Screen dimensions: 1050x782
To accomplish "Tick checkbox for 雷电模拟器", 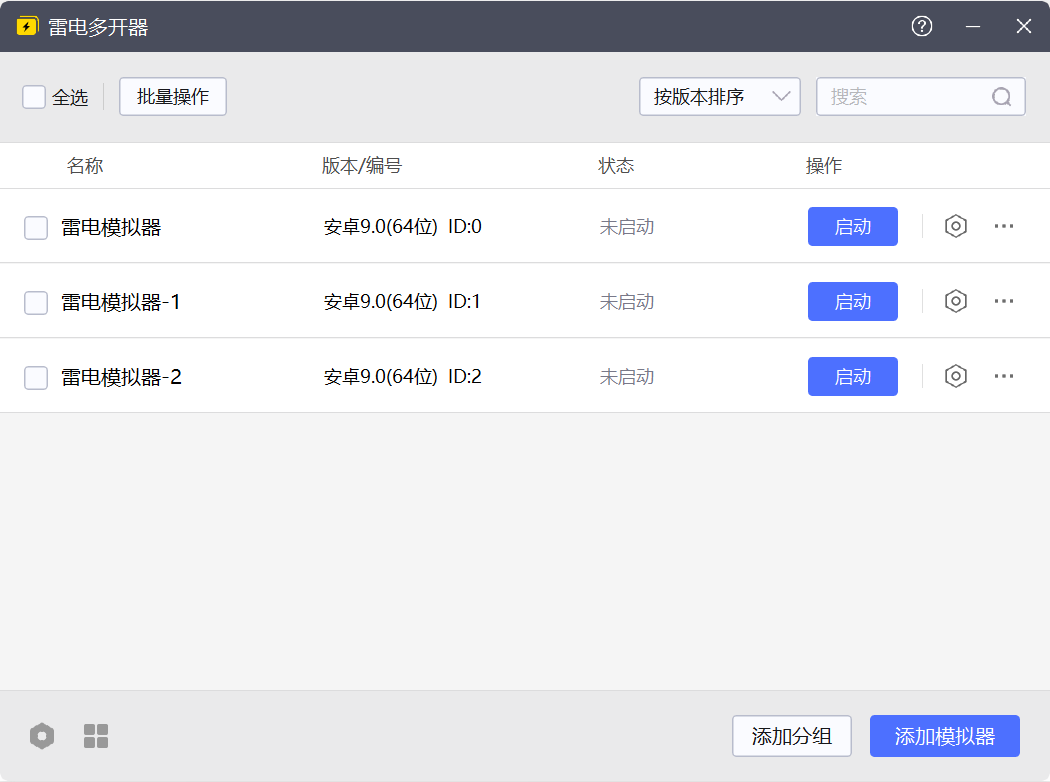I will pos(36,228).
